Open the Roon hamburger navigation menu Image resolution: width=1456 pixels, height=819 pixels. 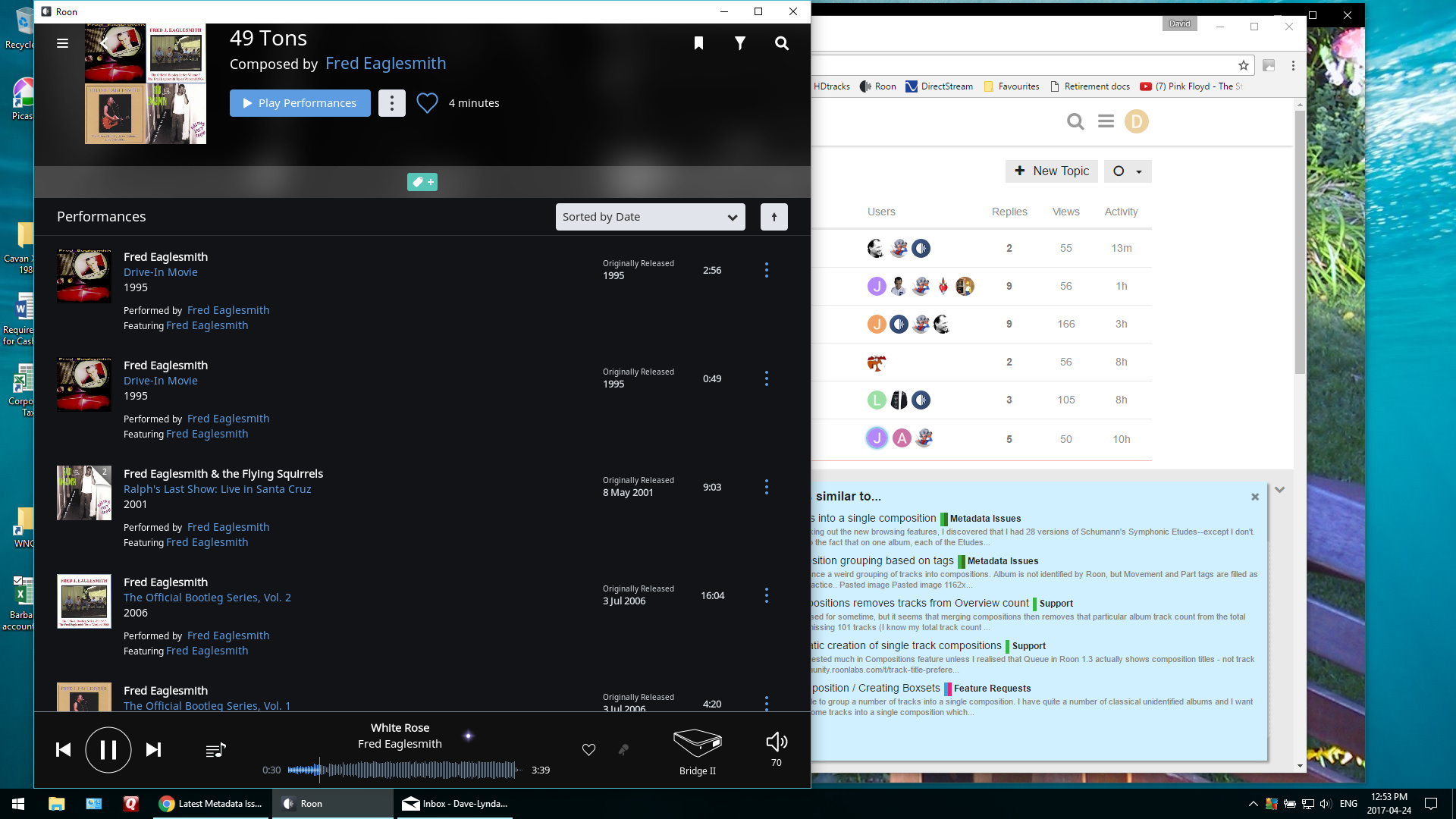(62, 43)
